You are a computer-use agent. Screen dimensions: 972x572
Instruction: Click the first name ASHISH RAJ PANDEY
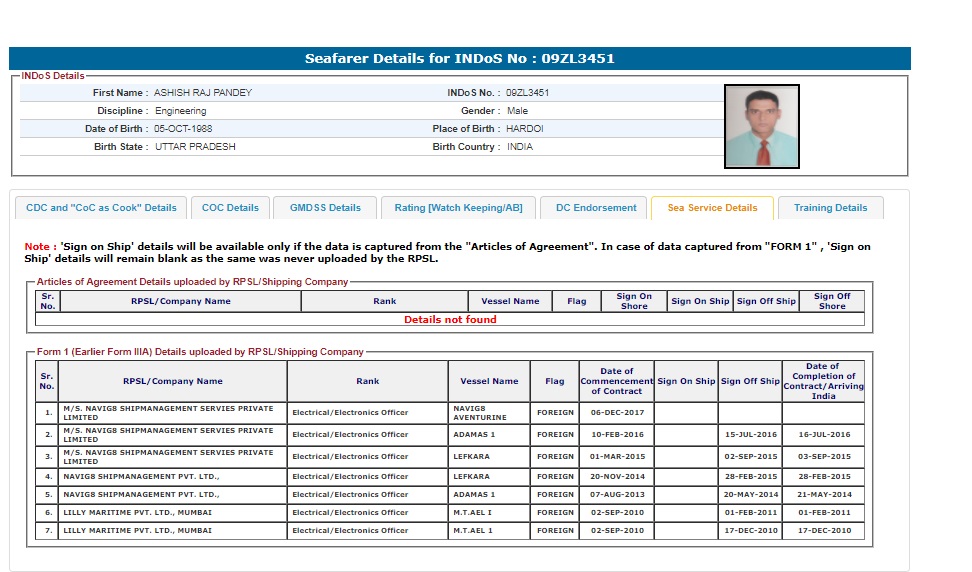pos(202,93)
